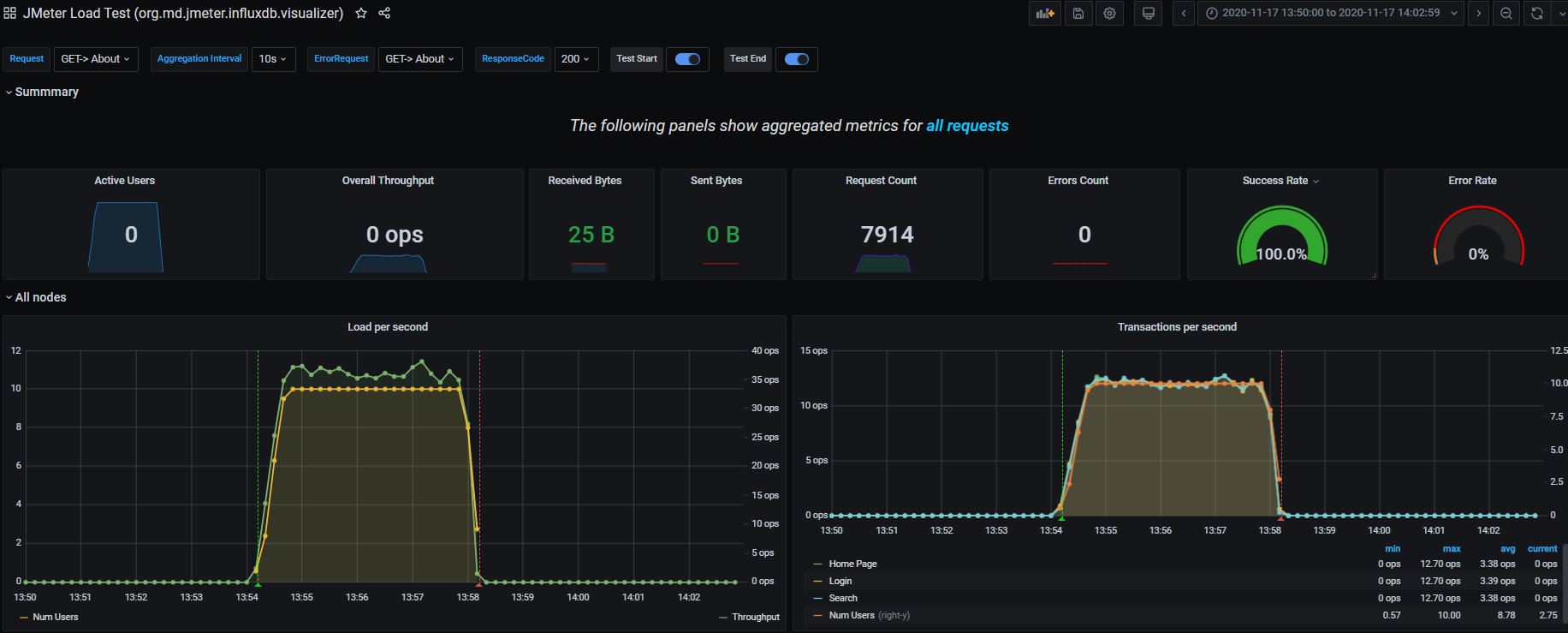Toggle the Search series in legend
This screenshot has width=1568, height=633.
843,599
